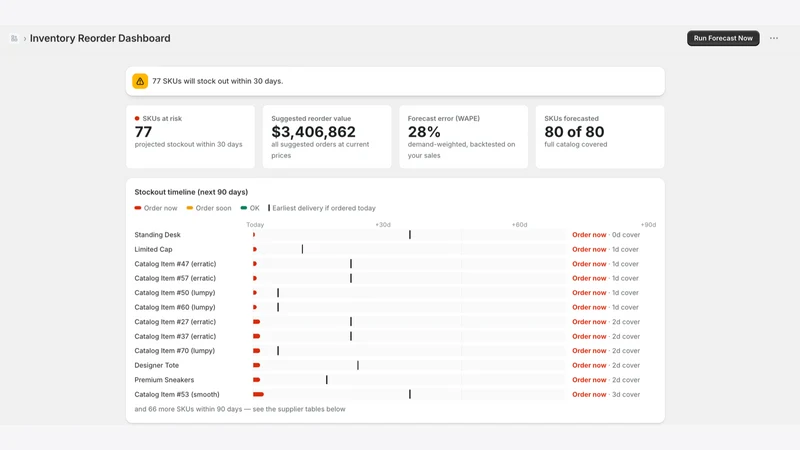The image size is (800, 450).
Task: Click the Run Forecast Now button
Action: pyautogui.click(x=723, y=38)
